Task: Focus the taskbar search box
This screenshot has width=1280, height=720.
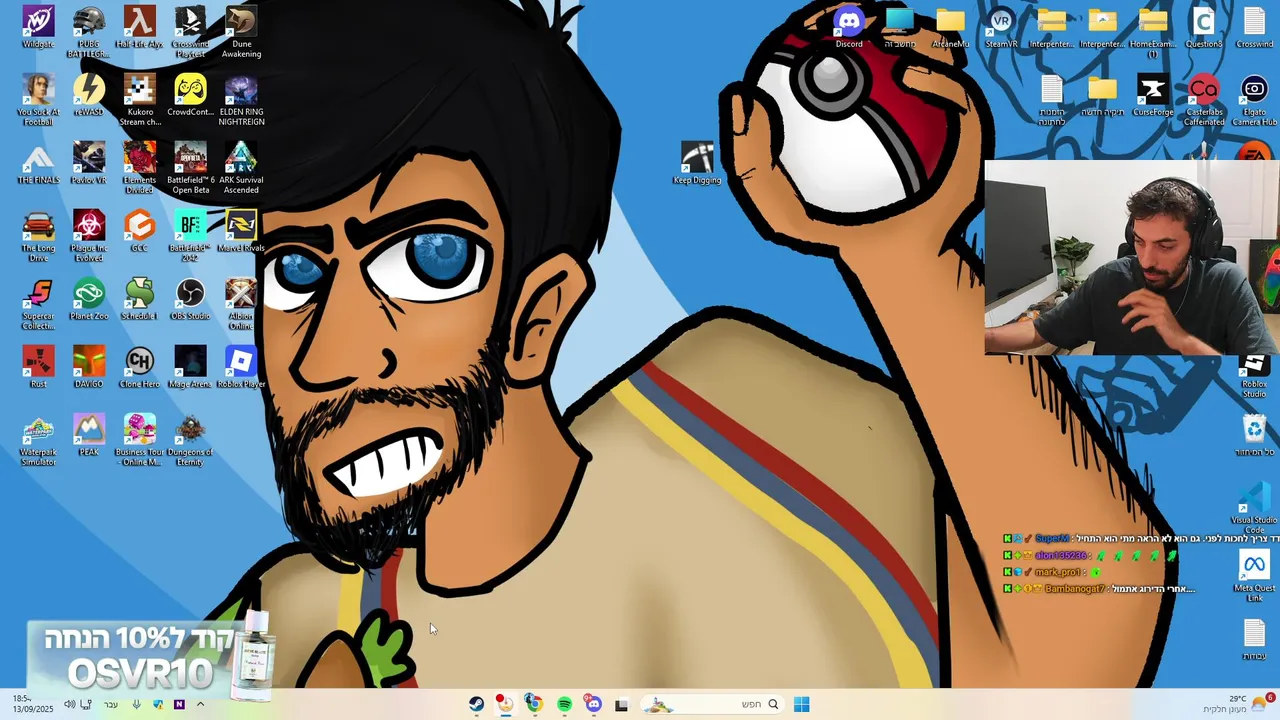Action: tap(712, 704)
